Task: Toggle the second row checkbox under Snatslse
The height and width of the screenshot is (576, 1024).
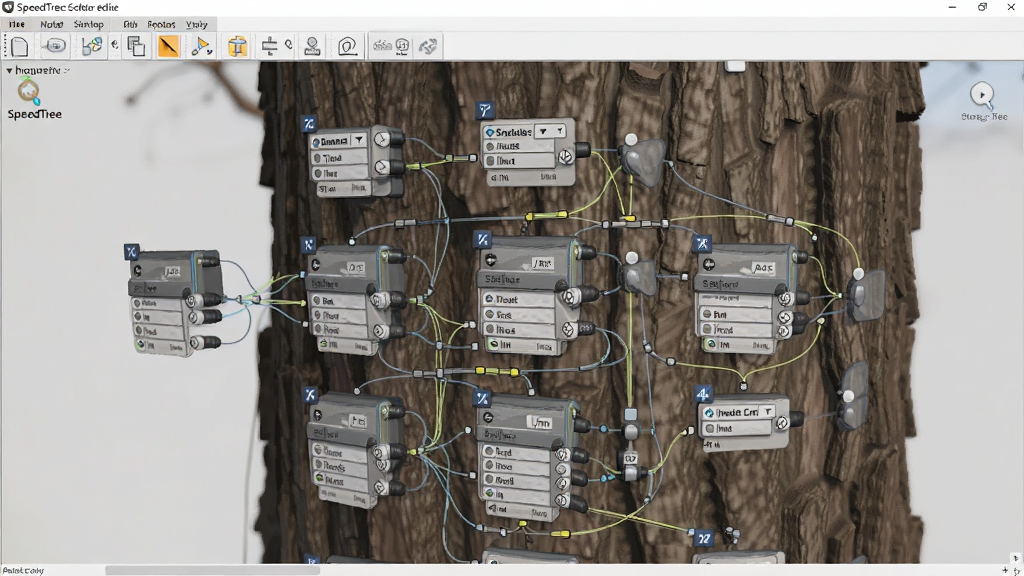Action: click(490, 161)
